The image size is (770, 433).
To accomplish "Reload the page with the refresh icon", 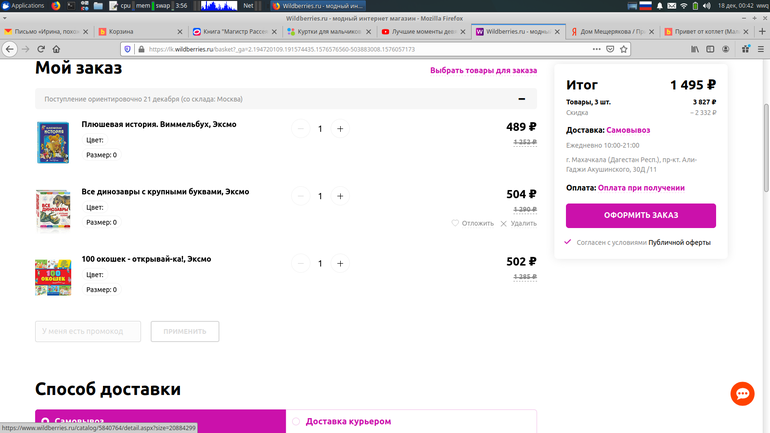I will (x=41, y=49).
